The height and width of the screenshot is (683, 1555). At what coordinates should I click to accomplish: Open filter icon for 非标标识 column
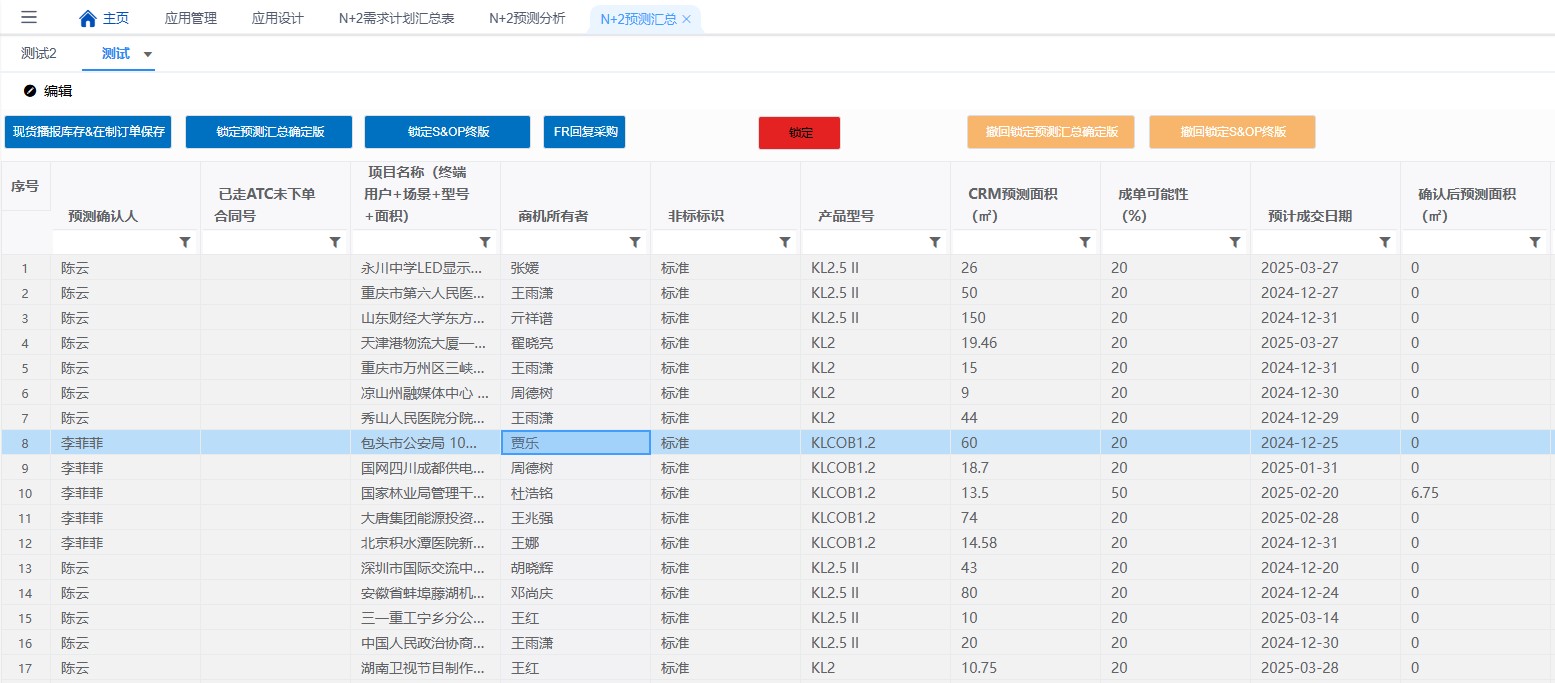coord(785,242)
